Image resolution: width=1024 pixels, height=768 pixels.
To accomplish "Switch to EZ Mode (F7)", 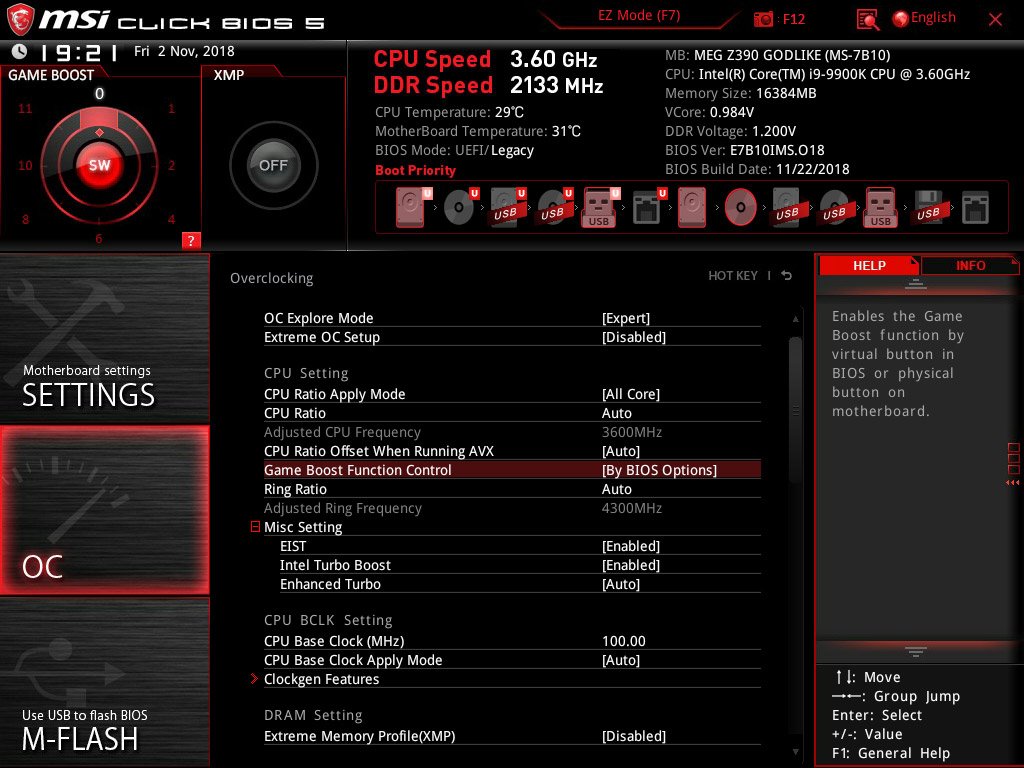I will tap(639, 16).
